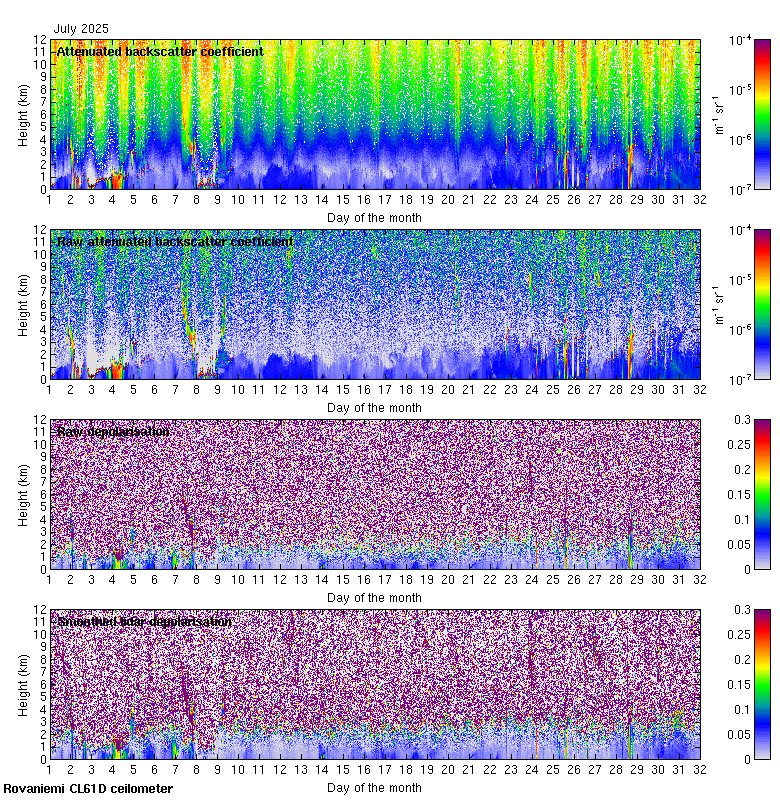Click the "Smoothed lidar depolarisation" panel title
This screenshot has height=800, width=780.
[144, 621]
